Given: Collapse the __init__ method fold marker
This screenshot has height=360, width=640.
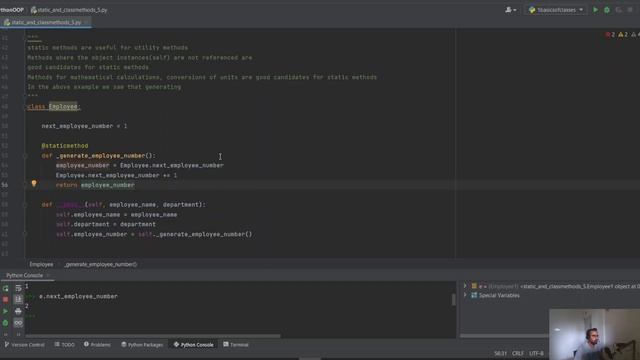Looking at the screenshot, I should (25, 204).
